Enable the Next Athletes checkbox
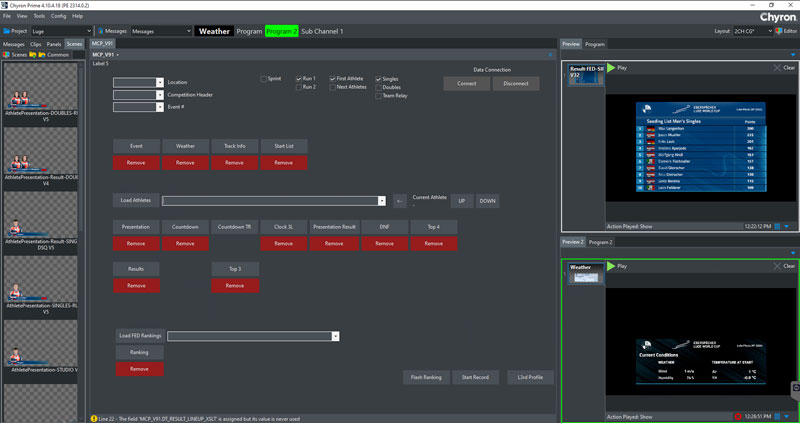 pos(333,87)
